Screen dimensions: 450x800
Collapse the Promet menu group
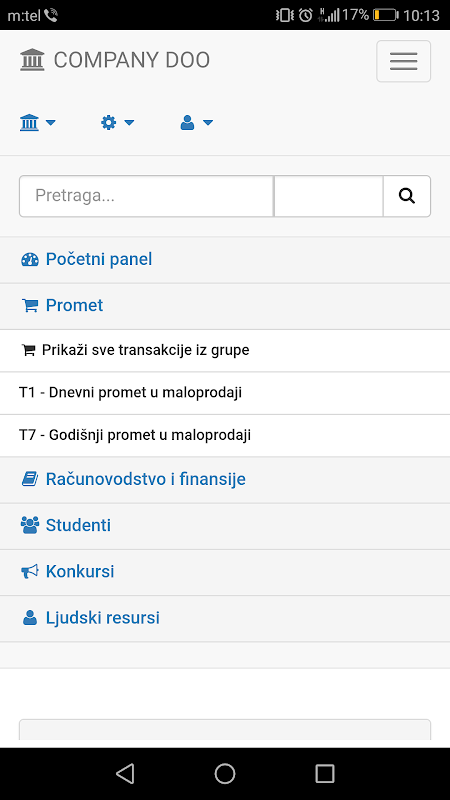click(225, 306)
